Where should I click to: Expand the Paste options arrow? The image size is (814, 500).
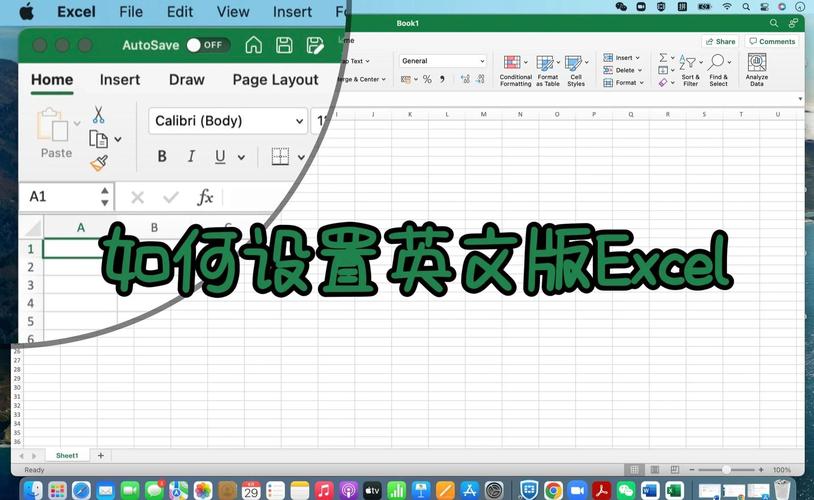(77, 124)
